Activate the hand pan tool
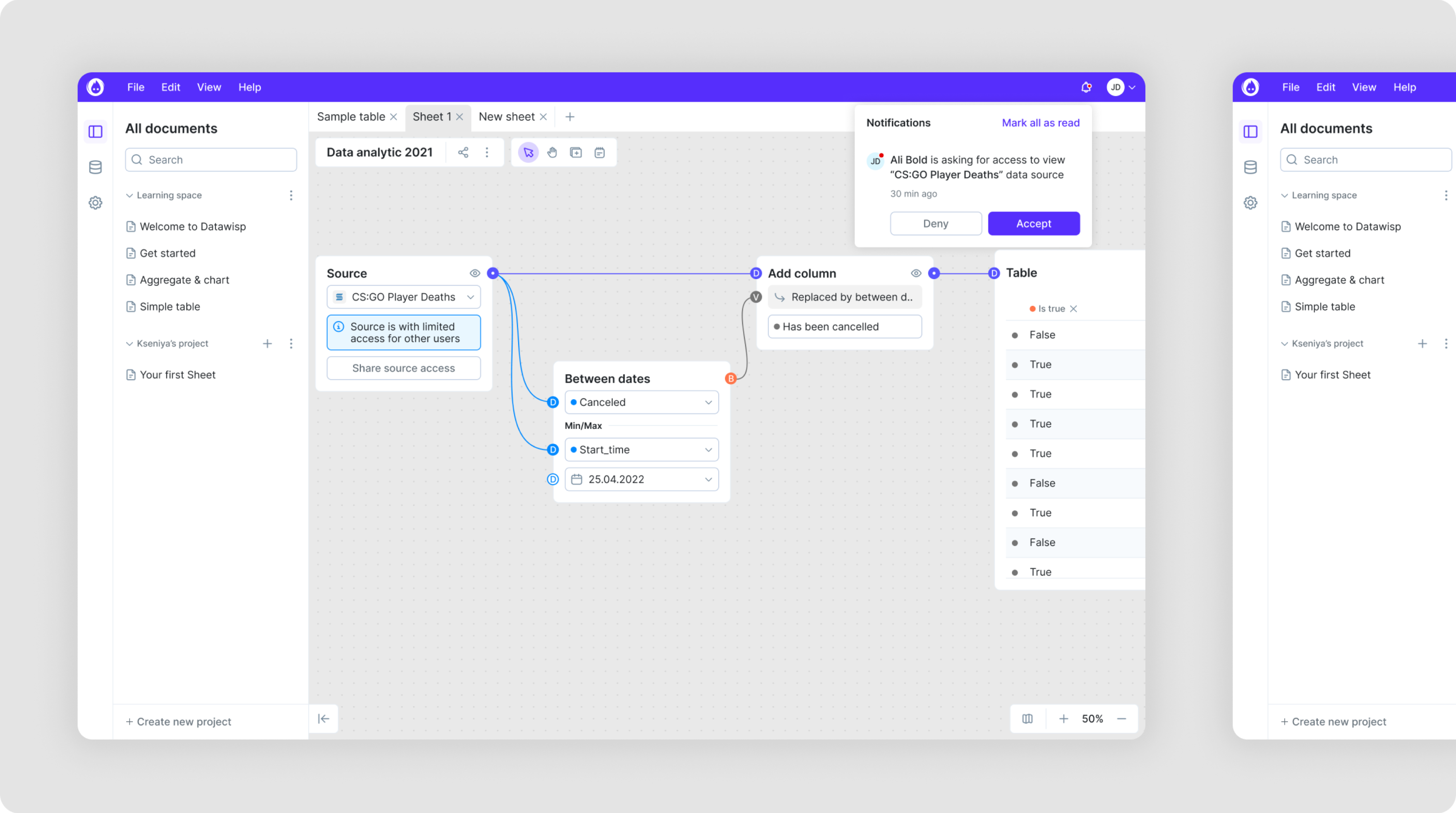 pyautogui.click(x=552, y=152)
